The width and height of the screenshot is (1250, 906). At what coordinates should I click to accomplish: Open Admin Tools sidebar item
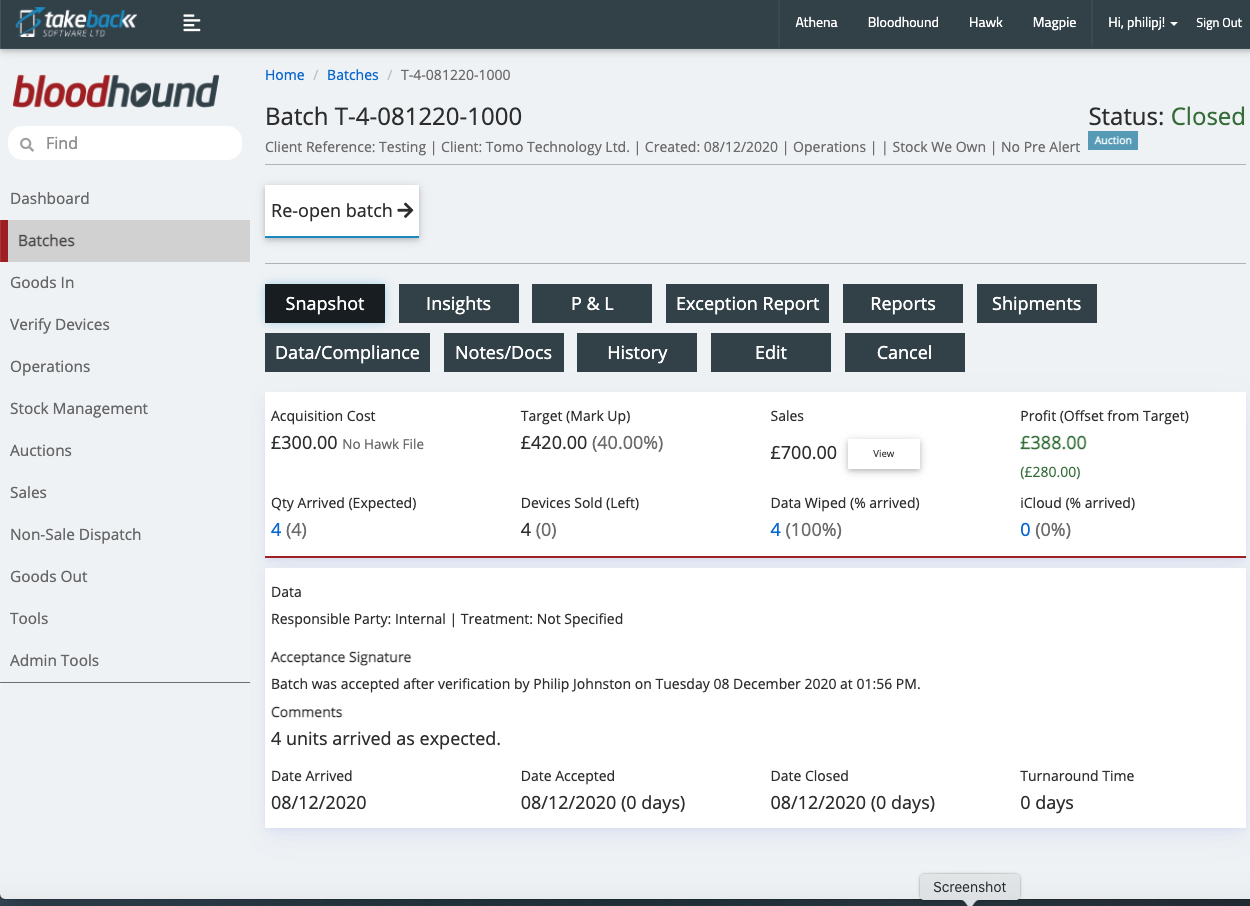pos(125,660)
